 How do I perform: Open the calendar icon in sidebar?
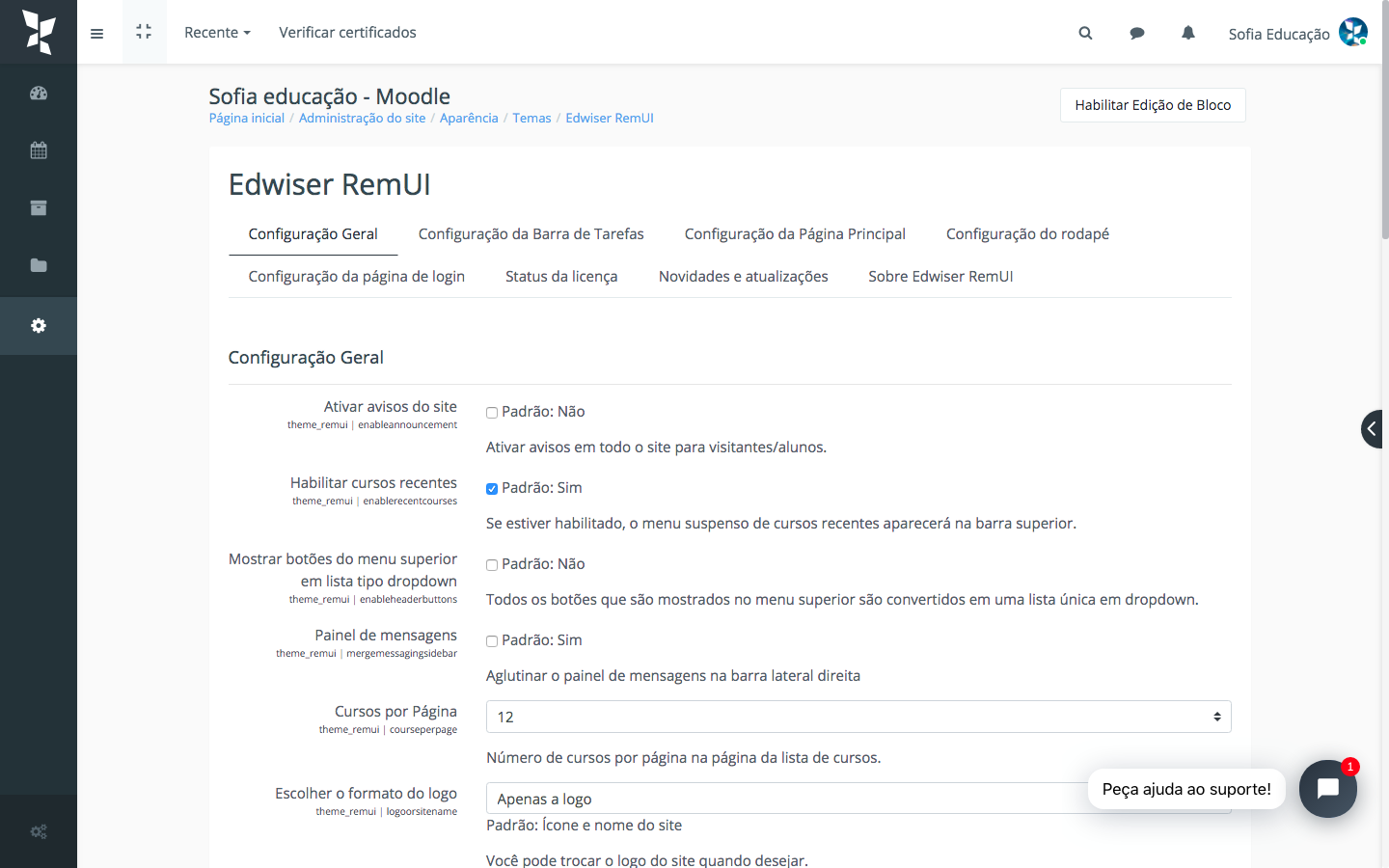point(39,150)
